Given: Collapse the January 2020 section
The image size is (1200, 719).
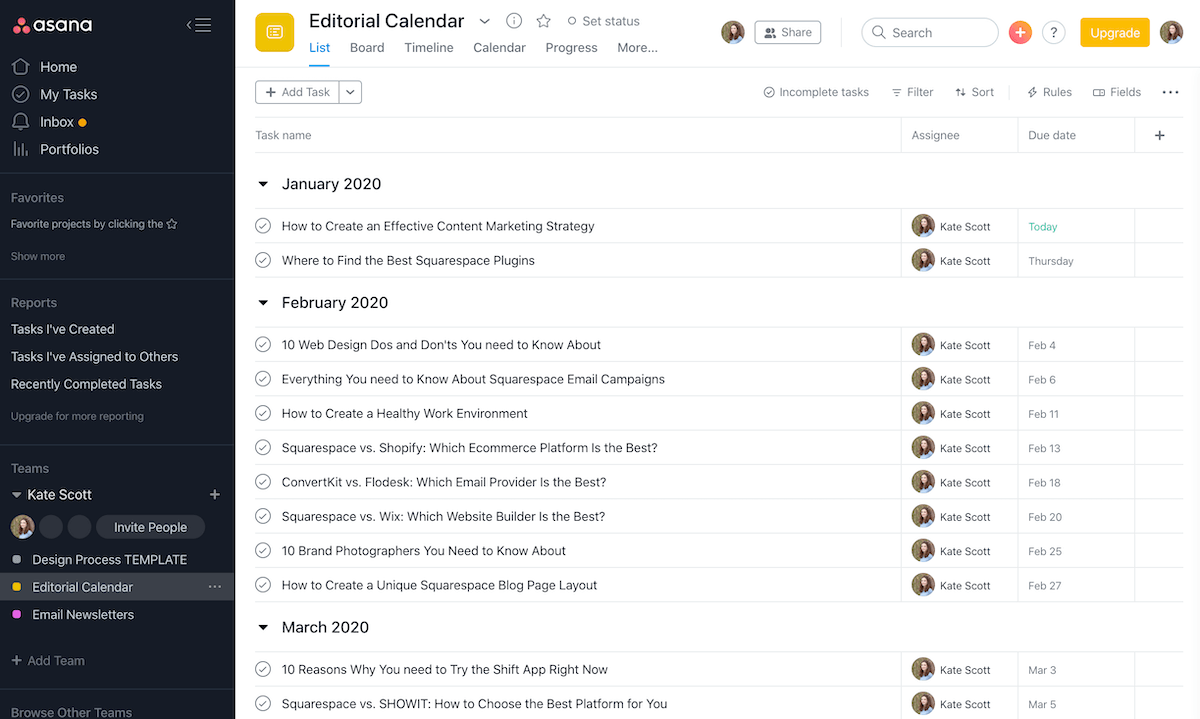Looking at the screenshot, I should pyautogui.click(x=263, y=184).
